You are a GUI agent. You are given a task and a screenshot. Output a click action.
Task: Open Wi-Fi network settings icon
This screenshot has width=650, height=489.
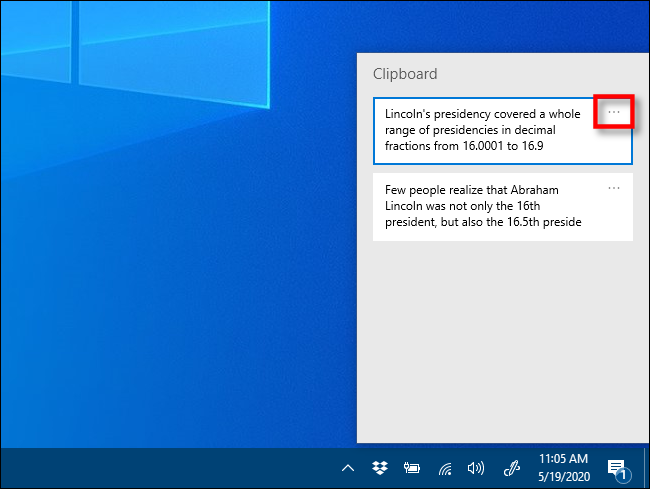point(445,469)
